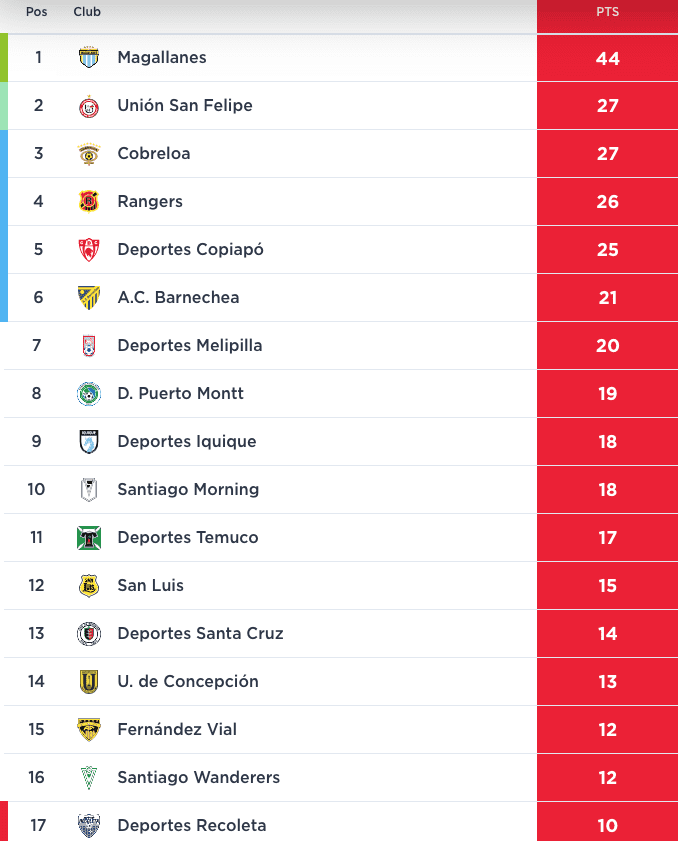Screen dimensions: 678x841
Task: Click the D. Puerto Montt crest
Action: 89,394
